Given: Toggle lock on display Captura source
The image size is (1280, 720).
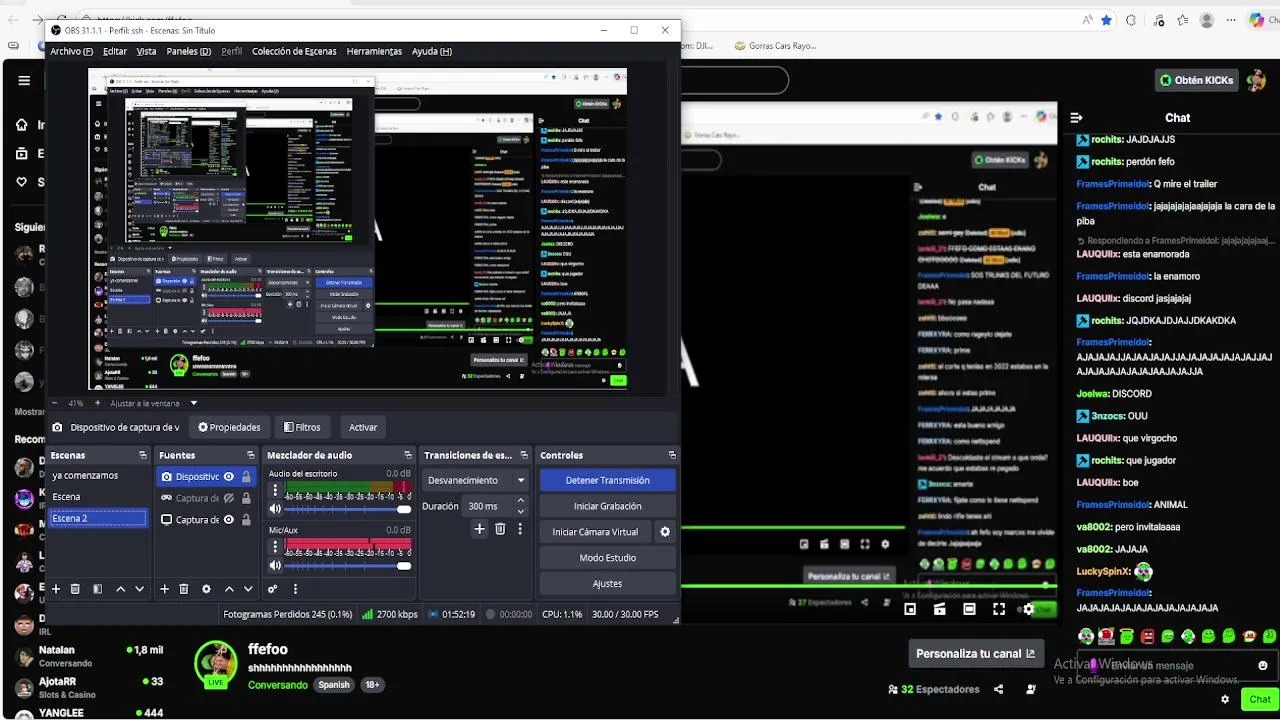Looking at the screenshot, I should pyautogui.click(x=246, y=520).
